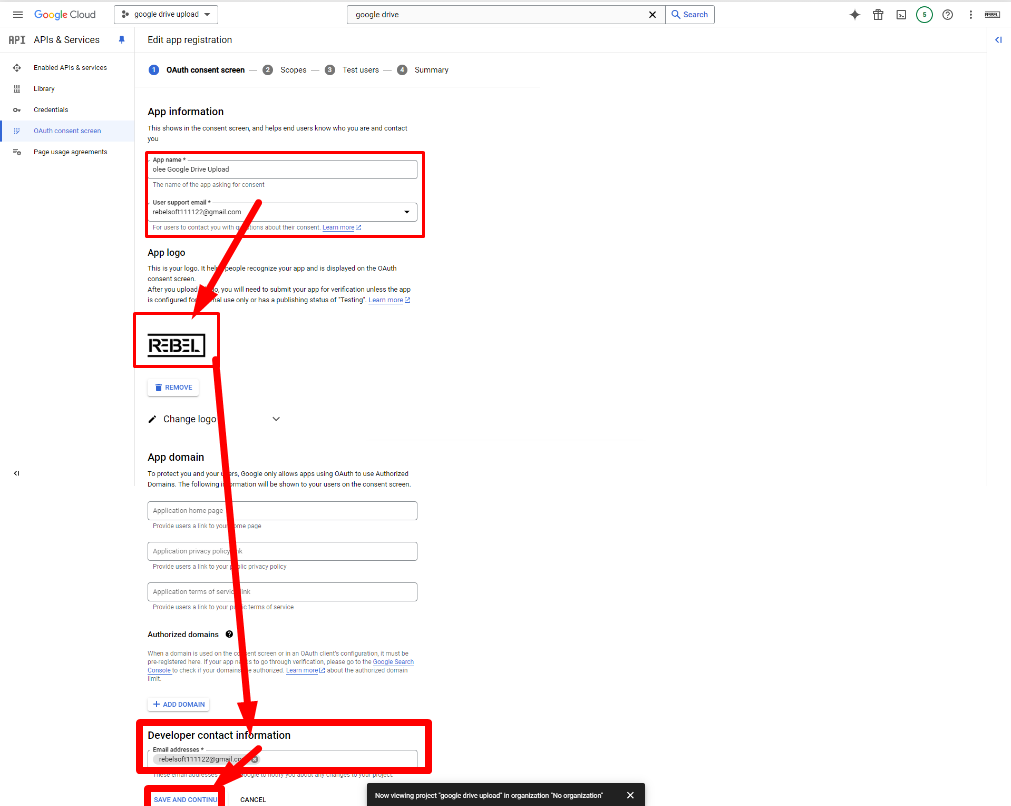Select OAuth consent screen in sidebar
This screenshot has height=806, width=1011.
[67, 130]
